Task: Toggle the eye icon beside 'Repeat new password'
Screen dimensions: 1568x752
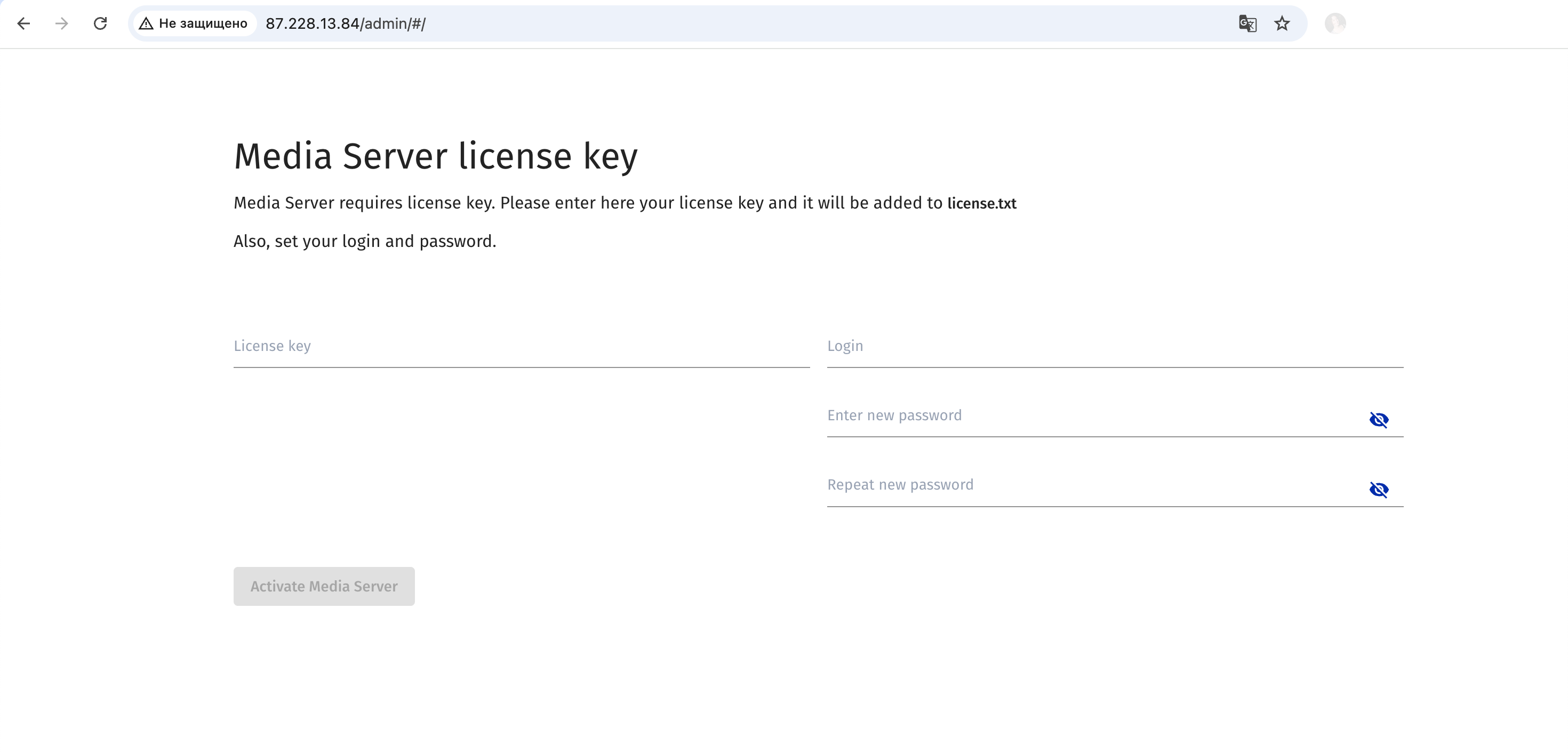Action: (1379, 489)
